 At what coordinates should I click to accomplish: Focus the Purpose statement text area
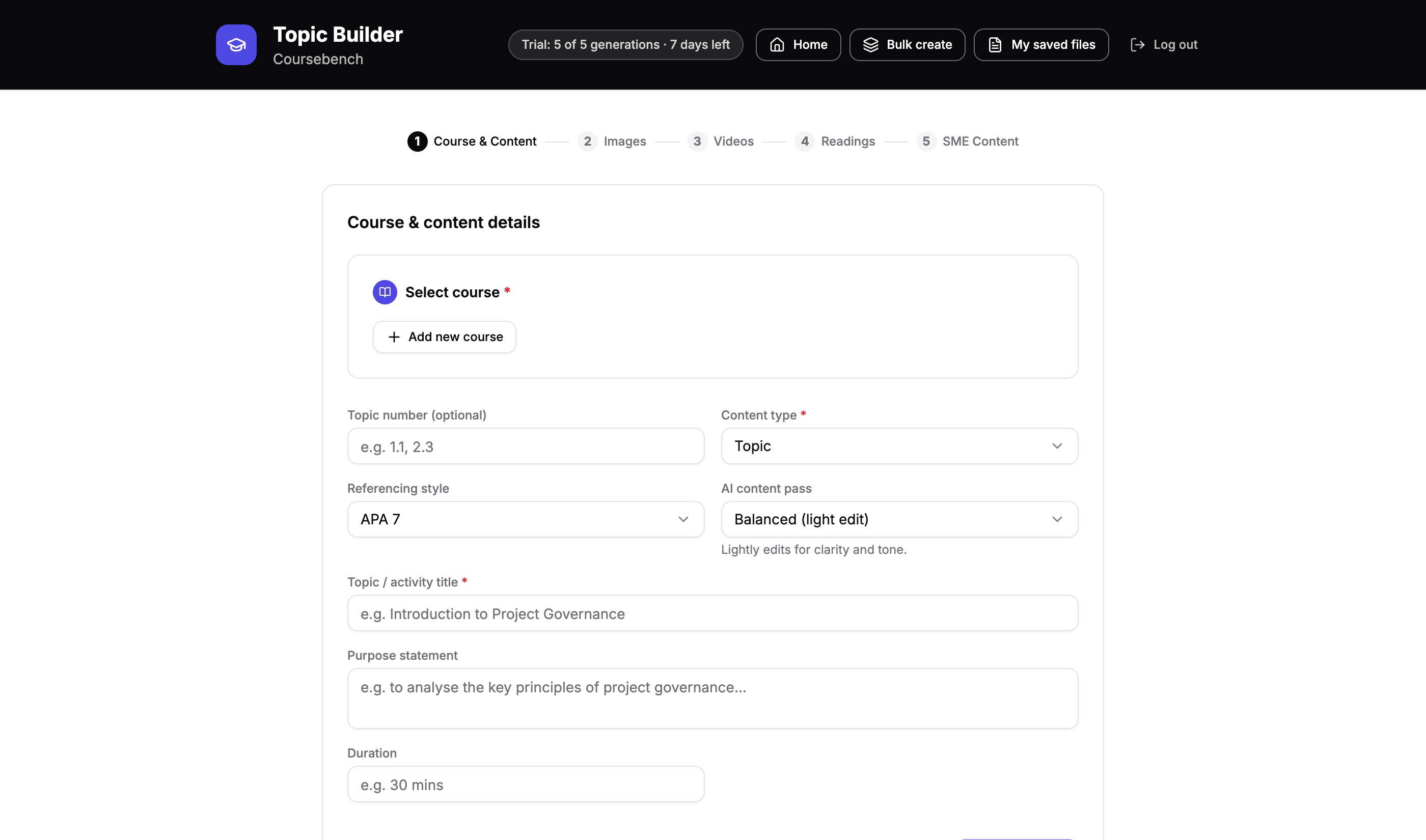[712, 698]
